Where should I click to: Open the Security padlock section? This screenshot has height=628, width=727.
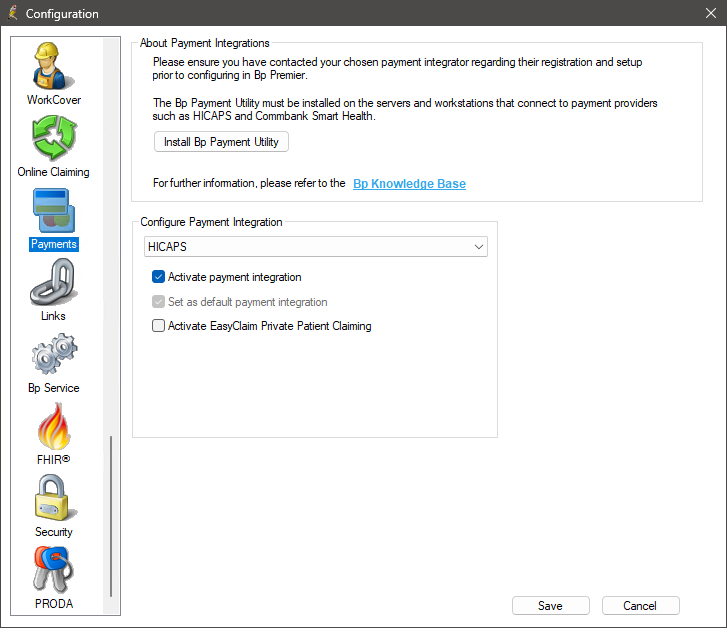tap(54, 506)
